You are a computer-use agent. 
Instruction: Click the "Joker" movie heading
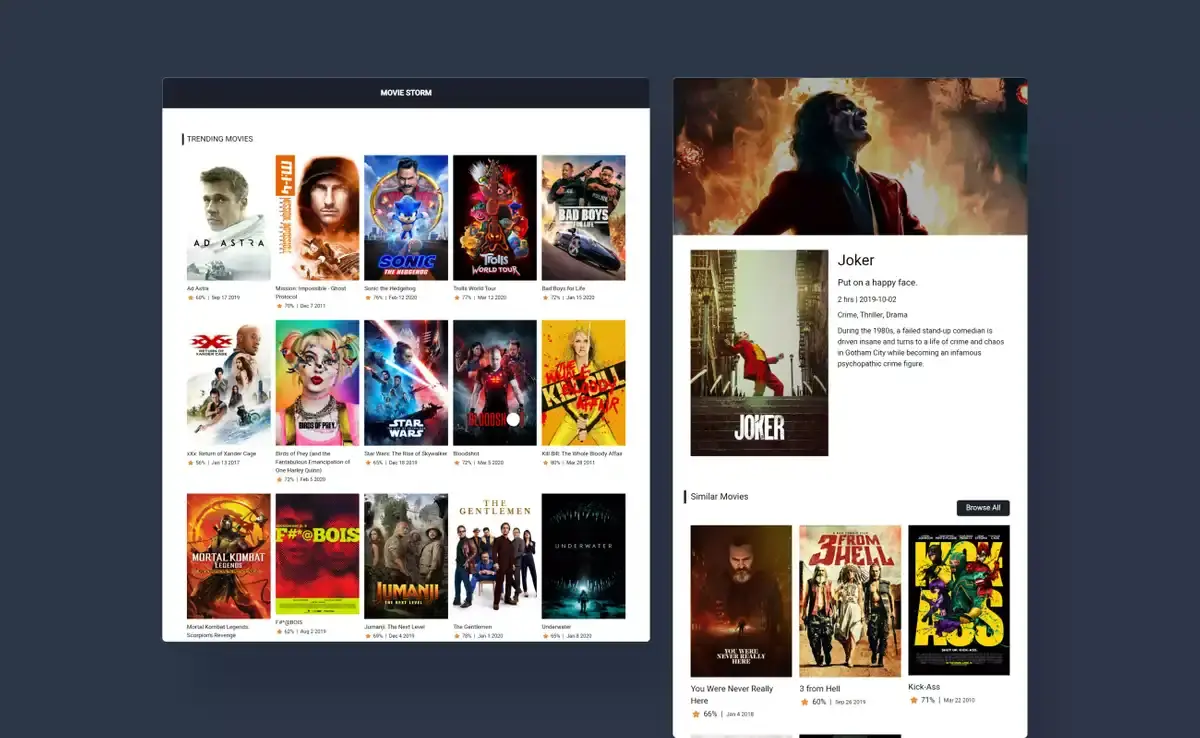856,260
